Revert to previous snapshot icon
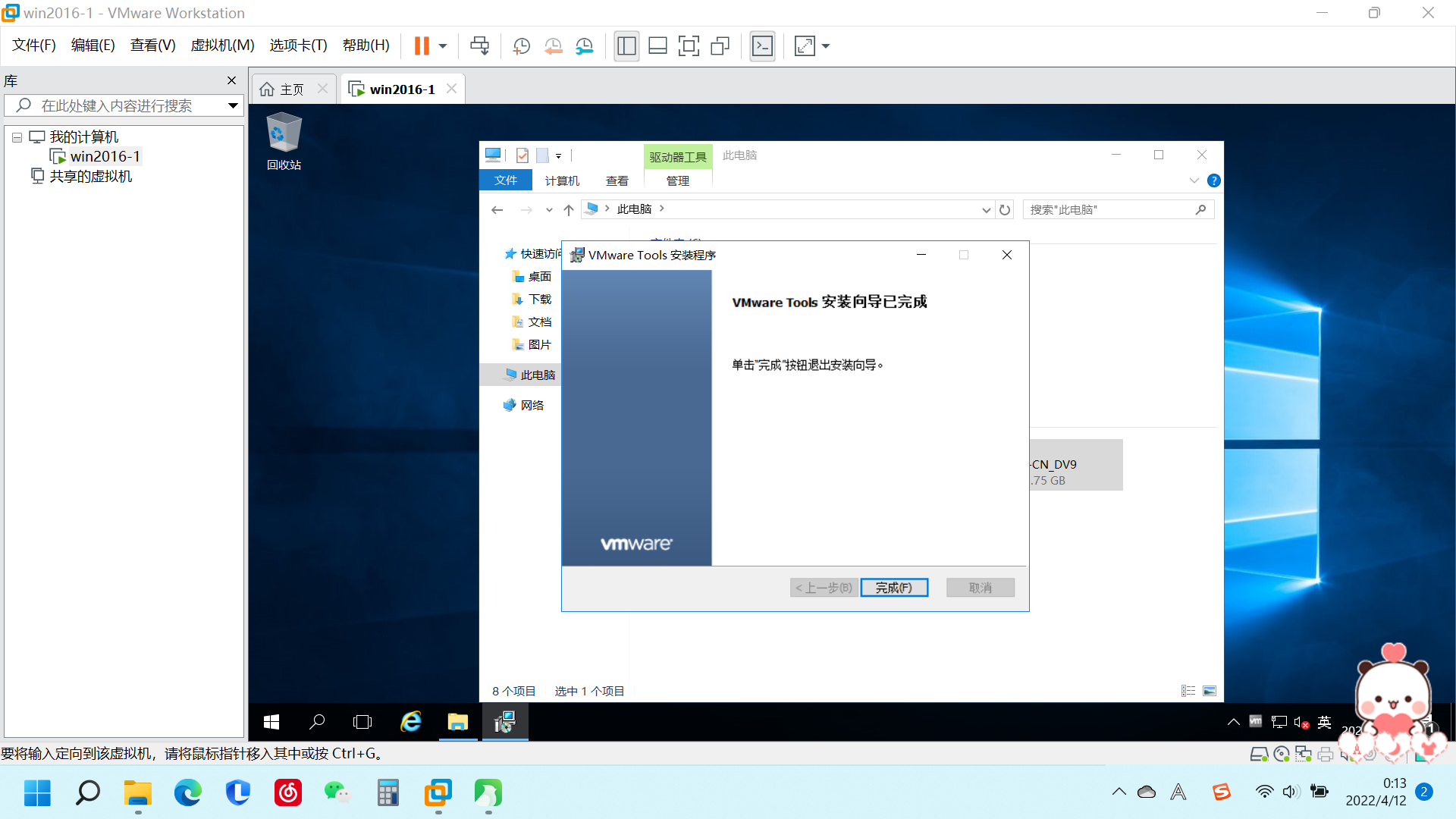The width and height of the screenshot is (1456, 819). [x=553, y=46]
